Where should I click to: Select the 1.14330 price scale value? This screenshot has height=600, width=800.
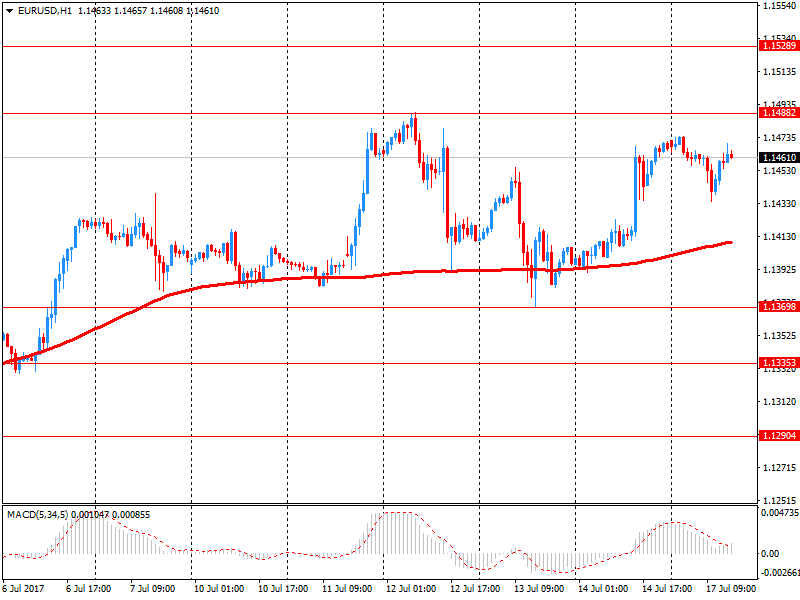point(779,204)
